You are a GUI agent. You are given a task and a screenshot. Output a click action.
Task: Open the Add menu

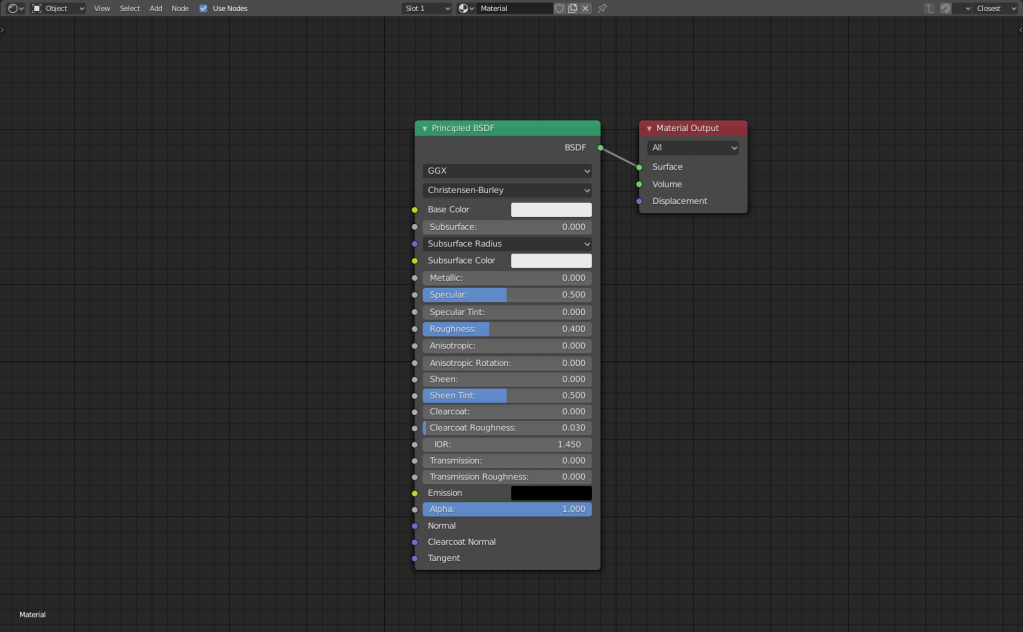point(156,8)
